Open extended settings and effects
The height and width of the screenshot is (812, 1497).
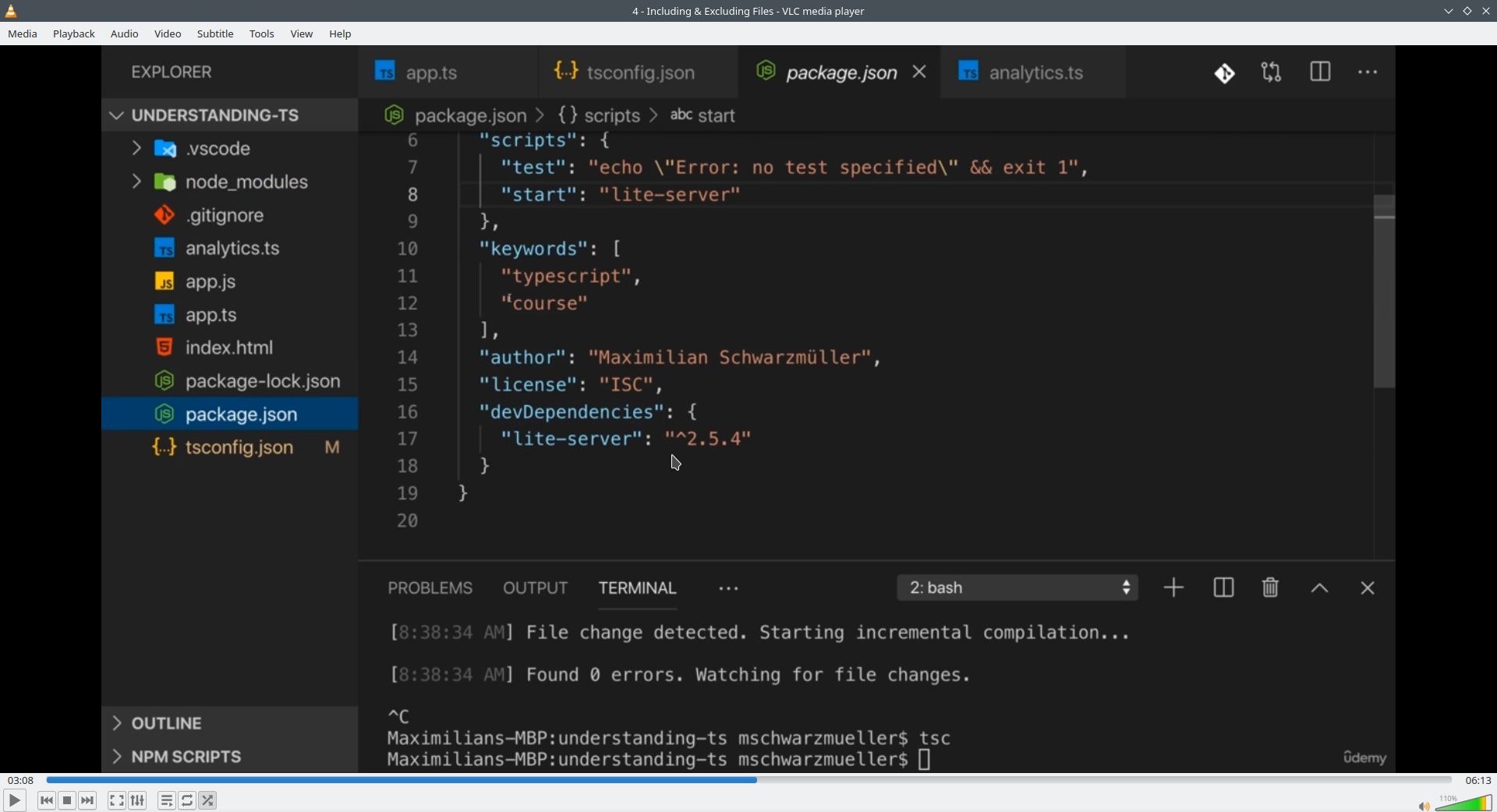point(138,800)
